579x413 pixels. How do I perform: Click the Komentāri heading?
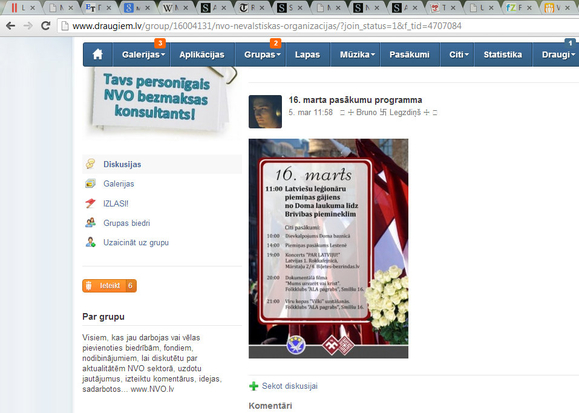pyautogui.click(x=270, y=406)
